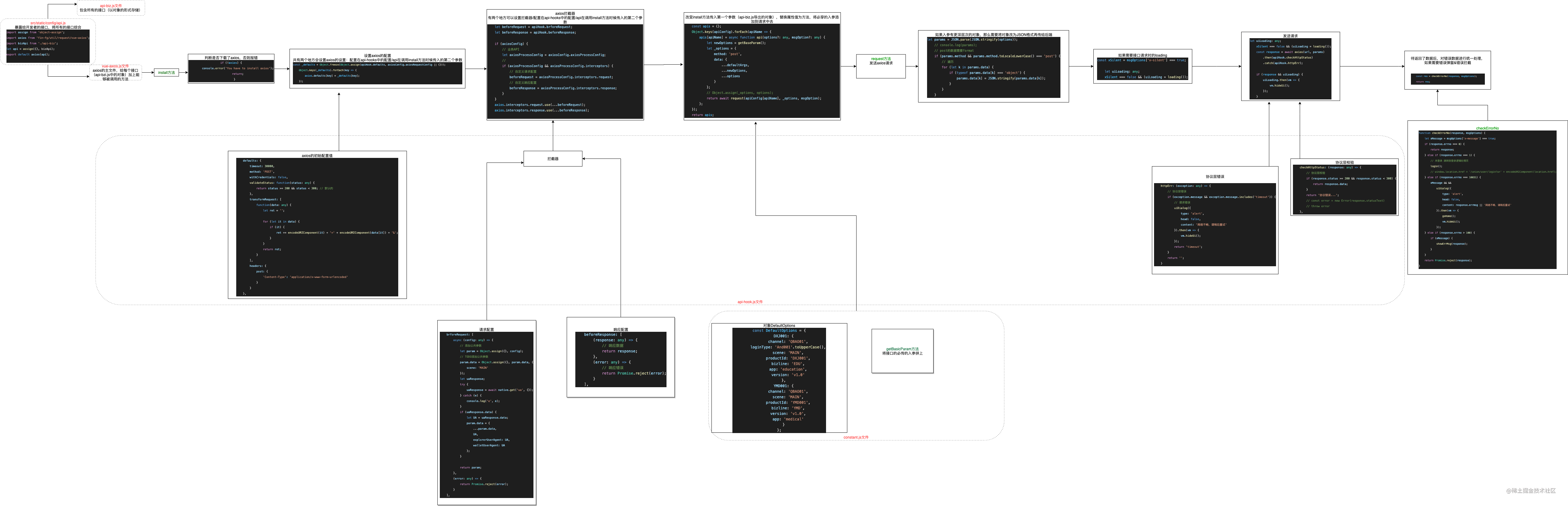Click the request方法 发送axios请求 box
1568x506 pixels.
pos(880,66)
